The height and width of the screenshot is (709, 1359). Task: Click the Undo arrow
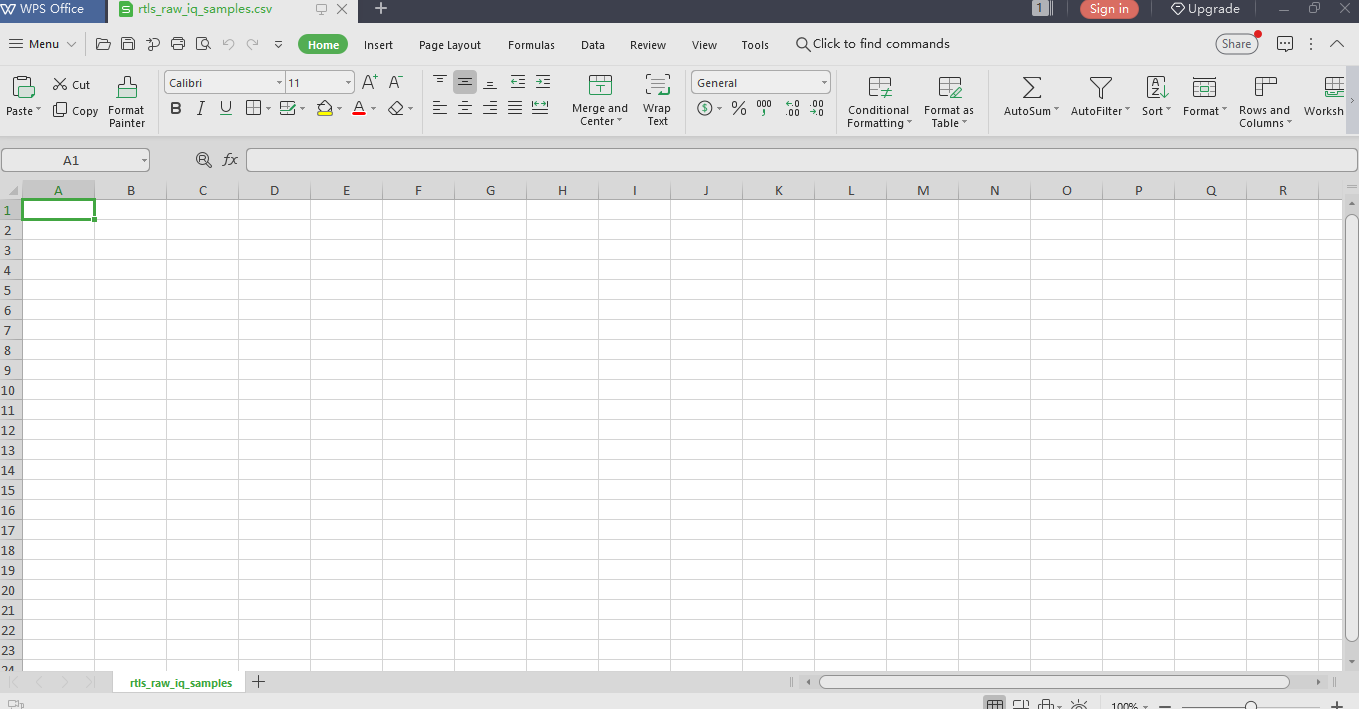pyautogui.click(x=228, y=44)
